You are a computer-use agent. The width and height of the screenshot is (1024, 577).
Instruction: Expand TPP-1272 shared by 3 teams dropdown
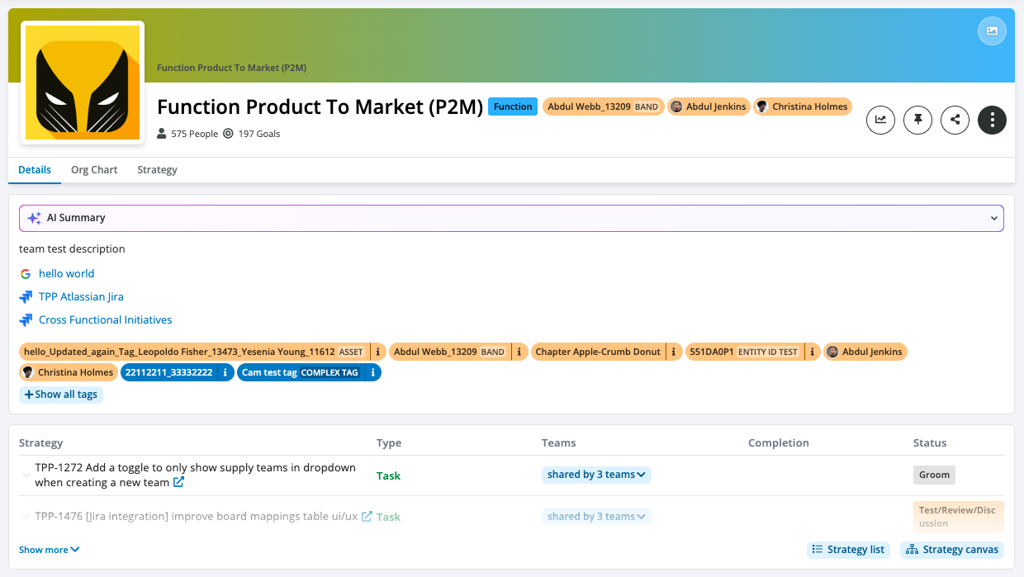click(596, 475)
